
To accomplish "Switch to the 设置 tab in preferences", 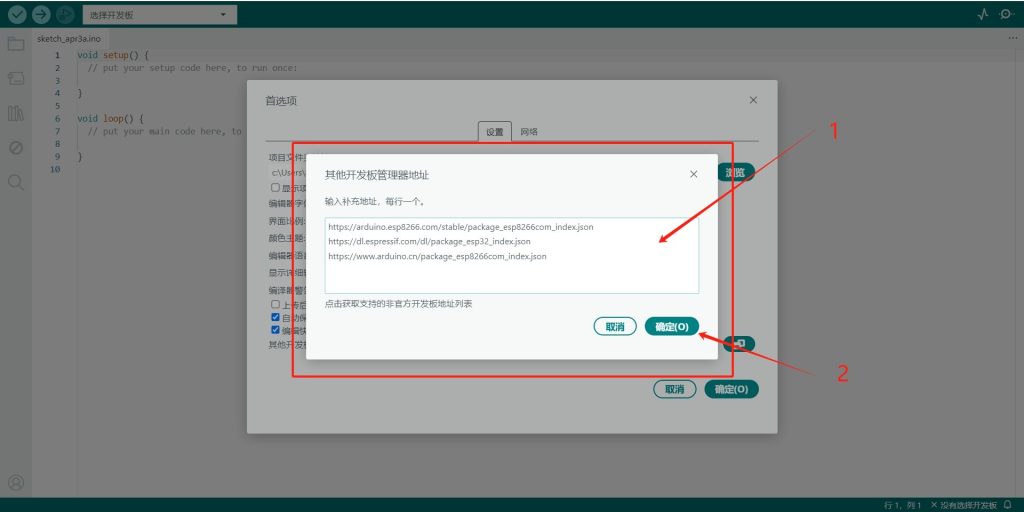I will (494, 131).
